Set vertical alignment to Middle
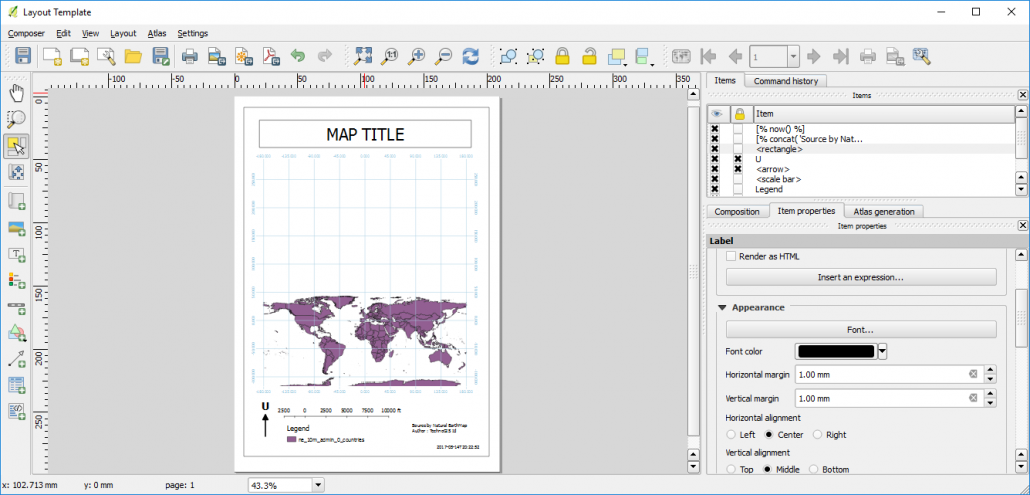 767,469
